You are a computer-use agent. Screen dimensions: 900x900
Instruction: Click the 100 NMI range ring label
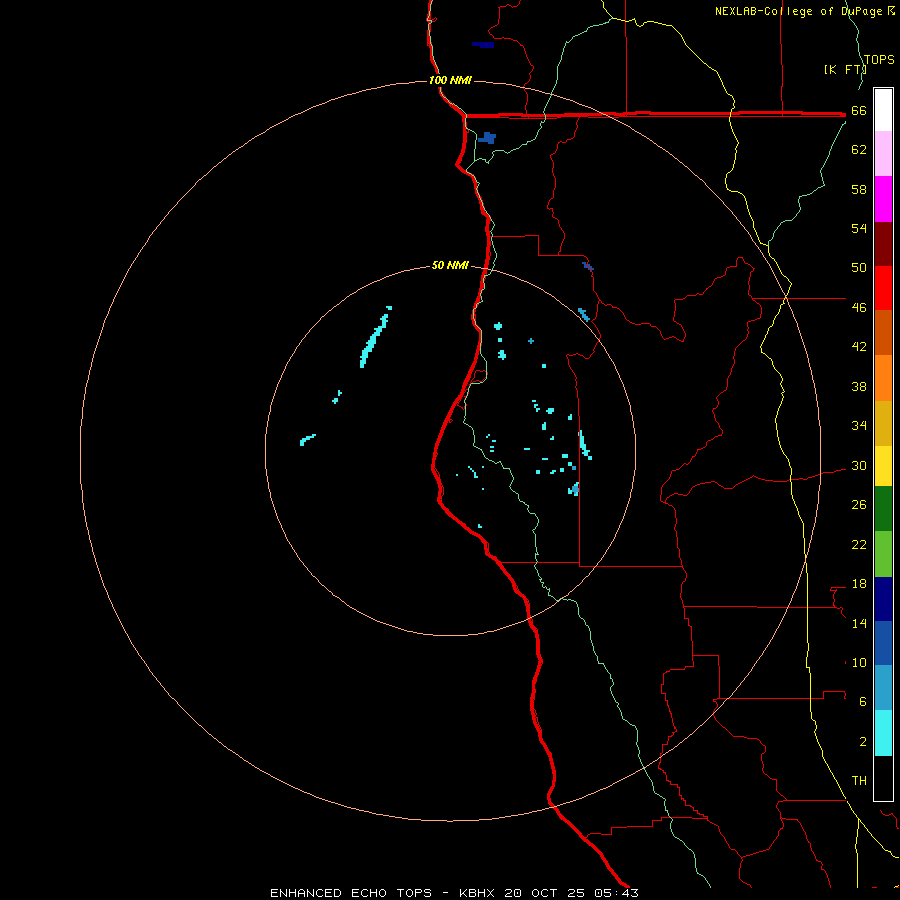pos(450,80)
